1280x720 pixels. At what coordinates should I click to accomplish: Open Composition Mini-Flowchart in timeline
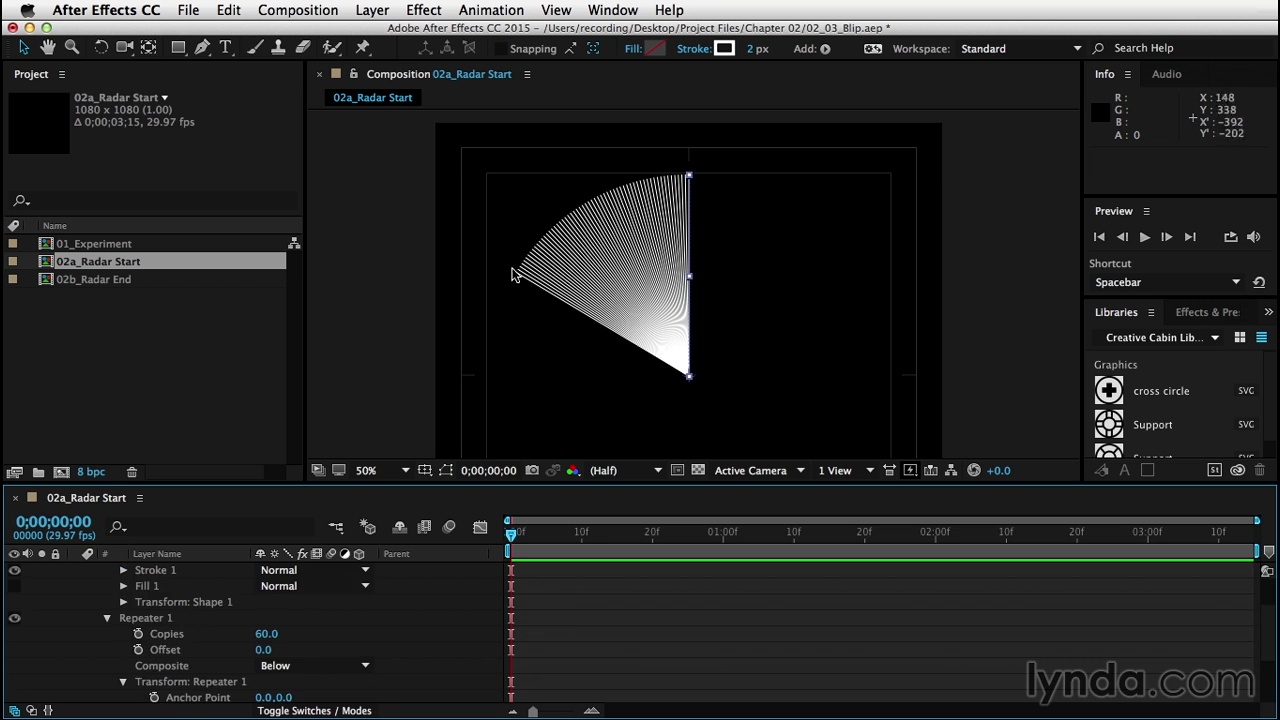336,527
